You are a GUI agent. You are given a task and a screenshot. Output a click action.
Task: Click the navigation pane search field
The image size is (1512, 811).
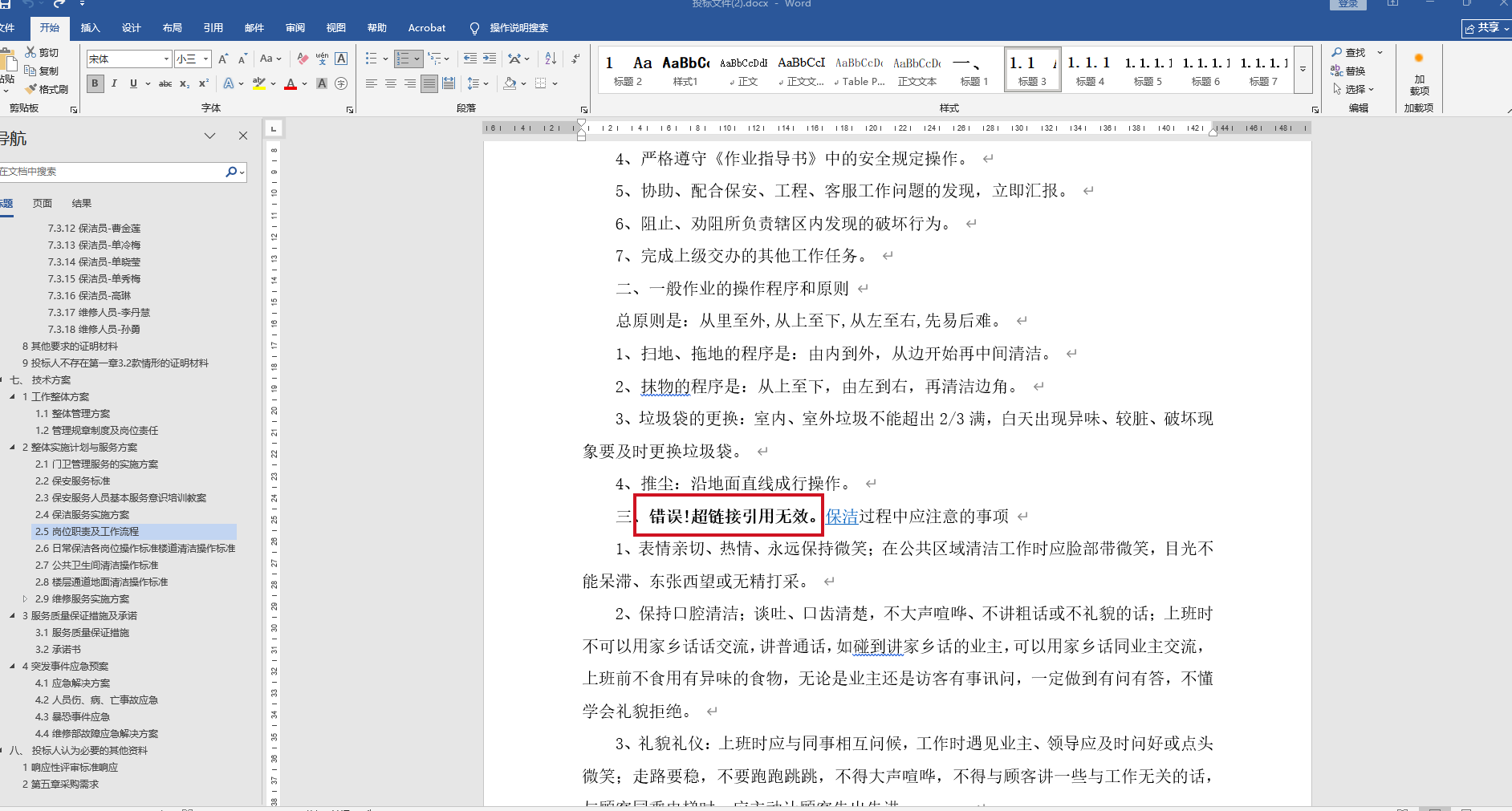pos(112,172)
